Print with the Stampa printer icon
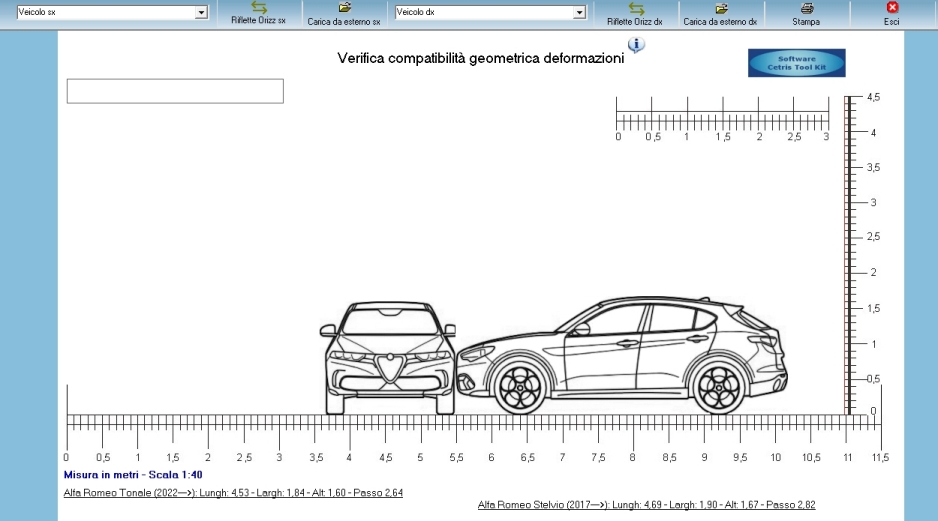 point(806,8)
